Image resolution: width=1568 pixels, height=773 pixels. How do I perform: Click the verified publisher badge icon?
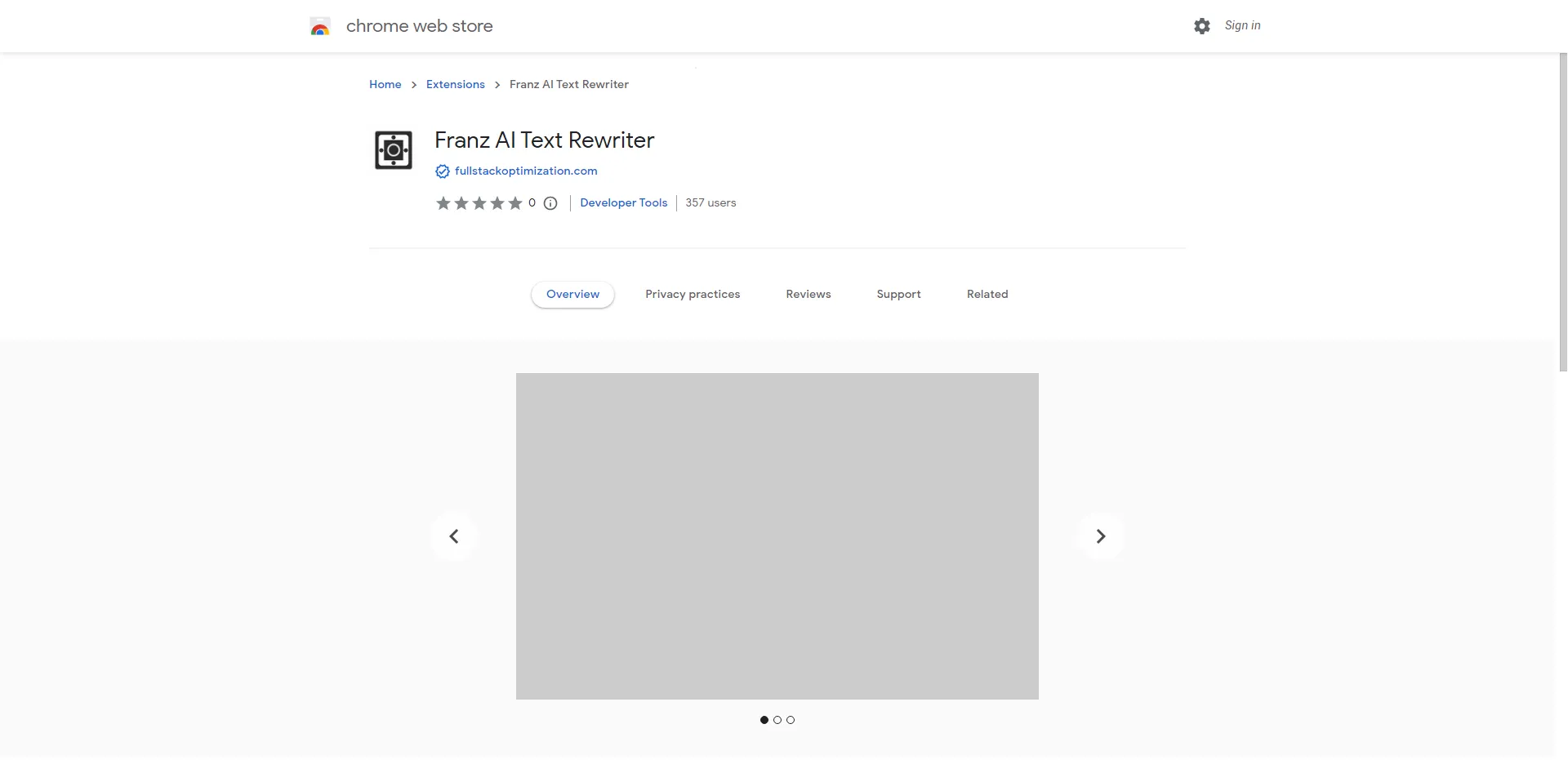tap(442, 171)
